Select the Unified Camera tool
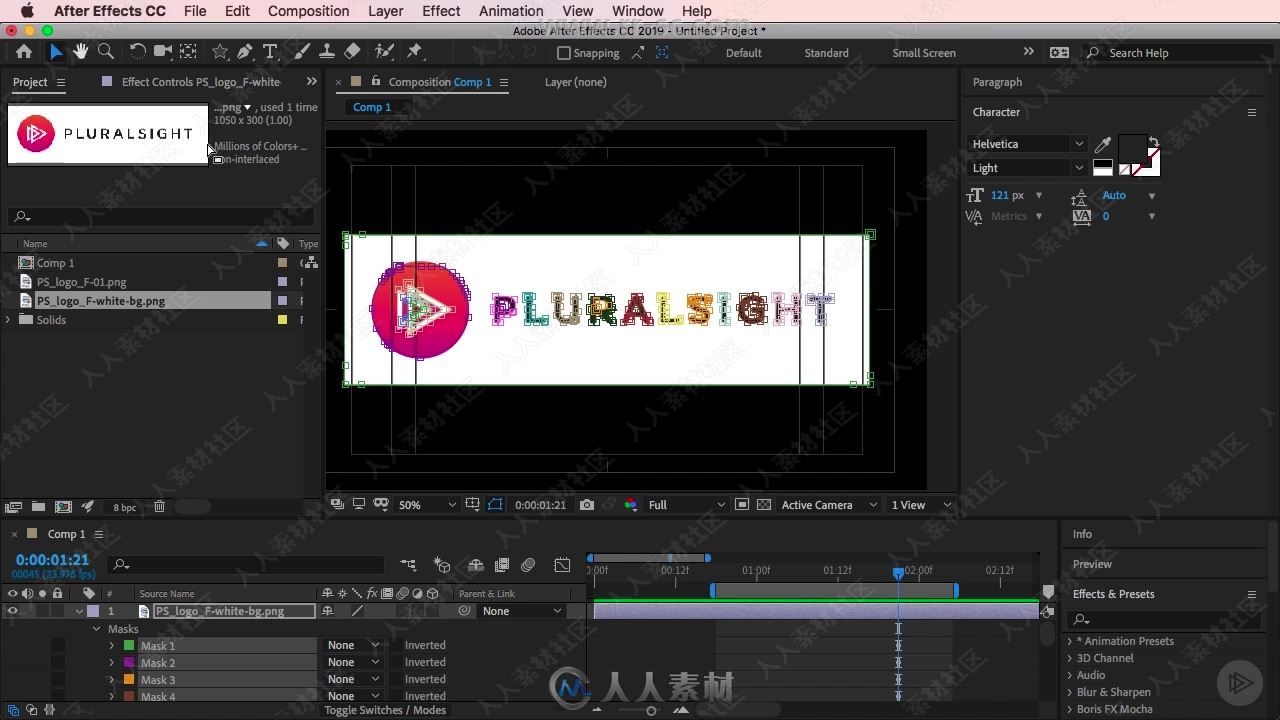 (x=162, y=52)
